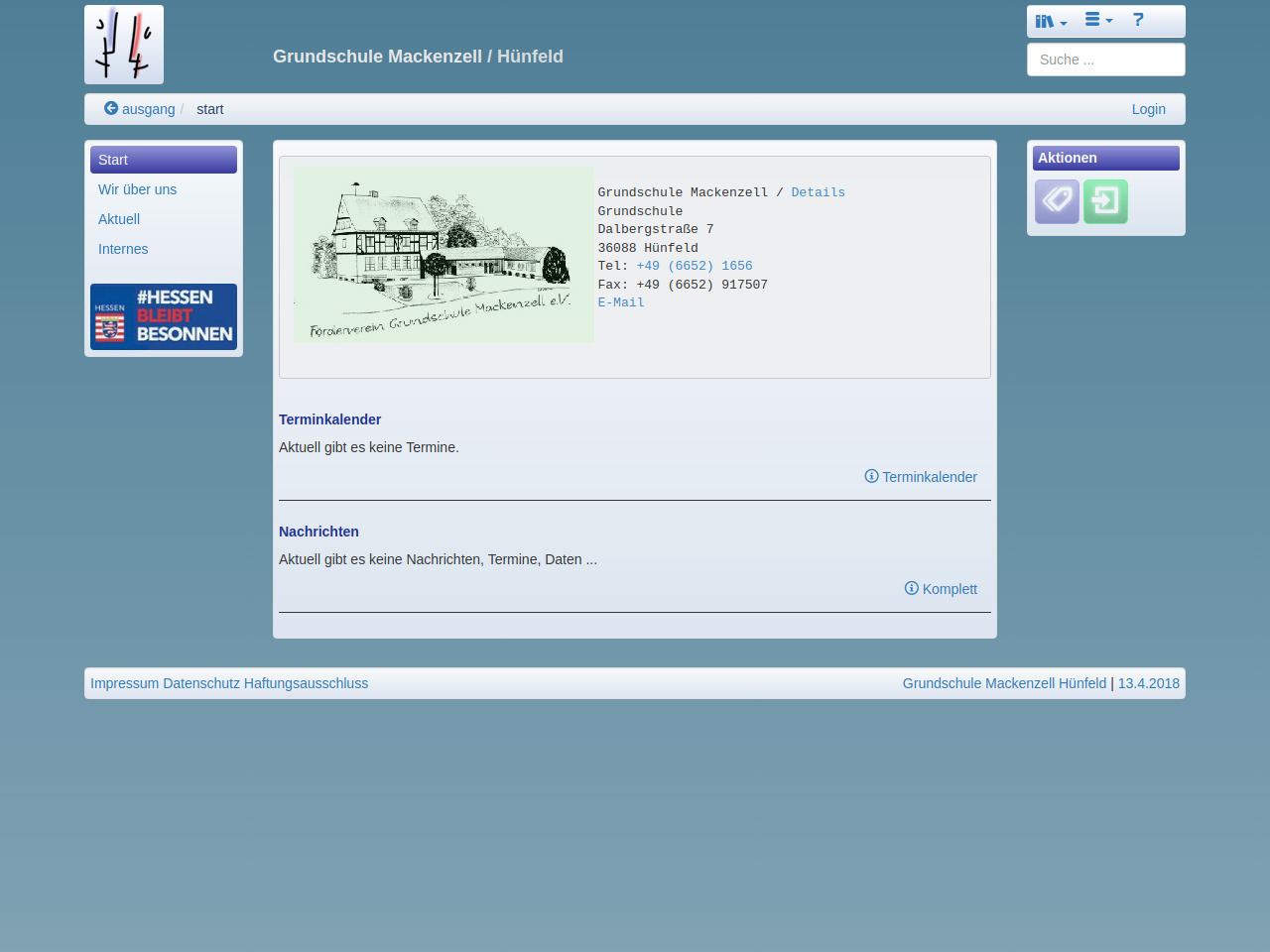Click the purple tags action icon
This screenshot has height=952, width=1270.
click(1057, 201)
